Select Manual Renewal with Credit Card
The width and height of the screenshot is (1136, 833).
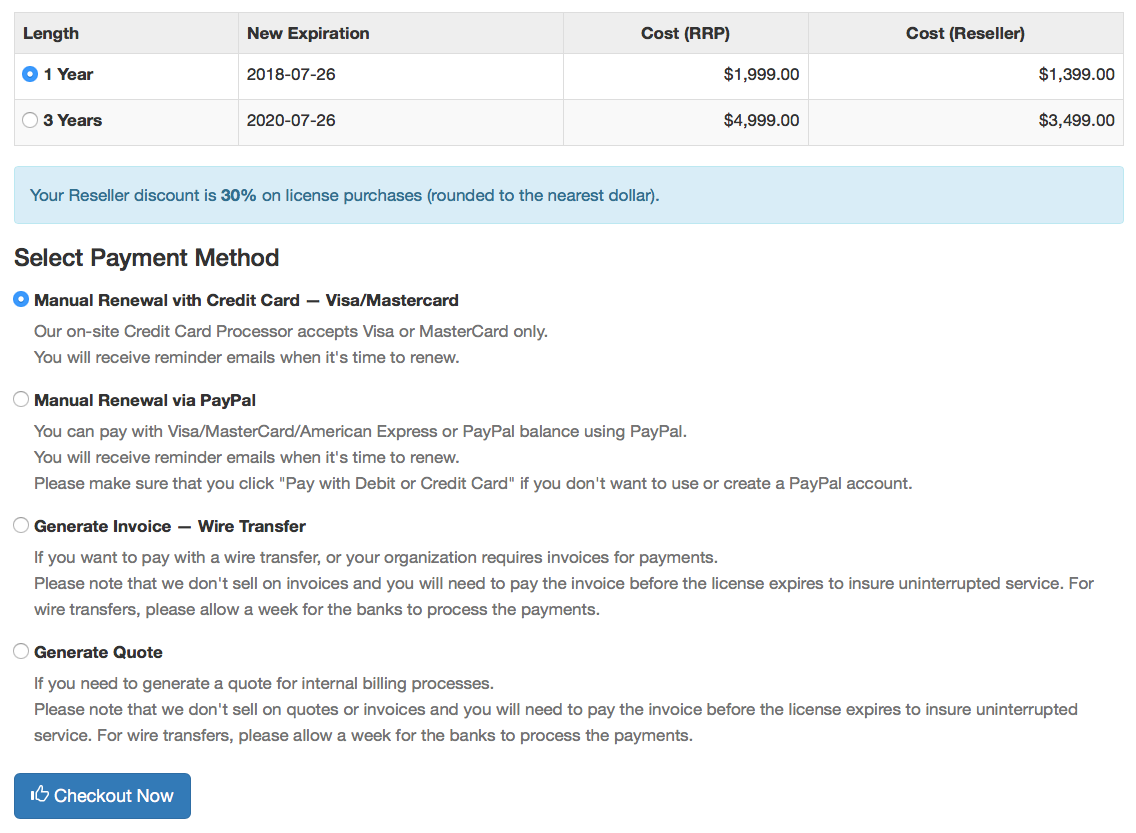tap(21, 299)
